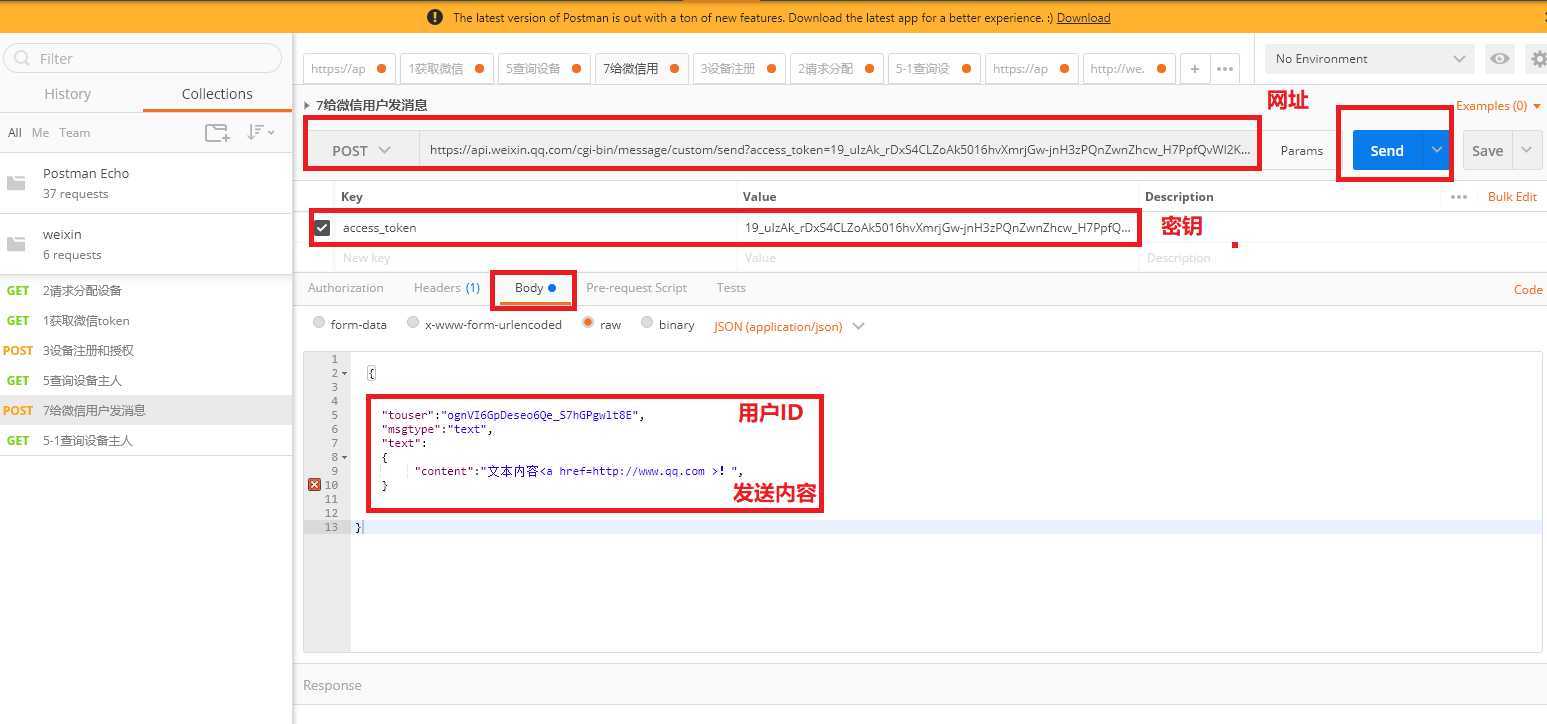The height and width of the screenshot is (724, 1547).
Task: Click the error marker on line 10
Action: tap(314, 485)
